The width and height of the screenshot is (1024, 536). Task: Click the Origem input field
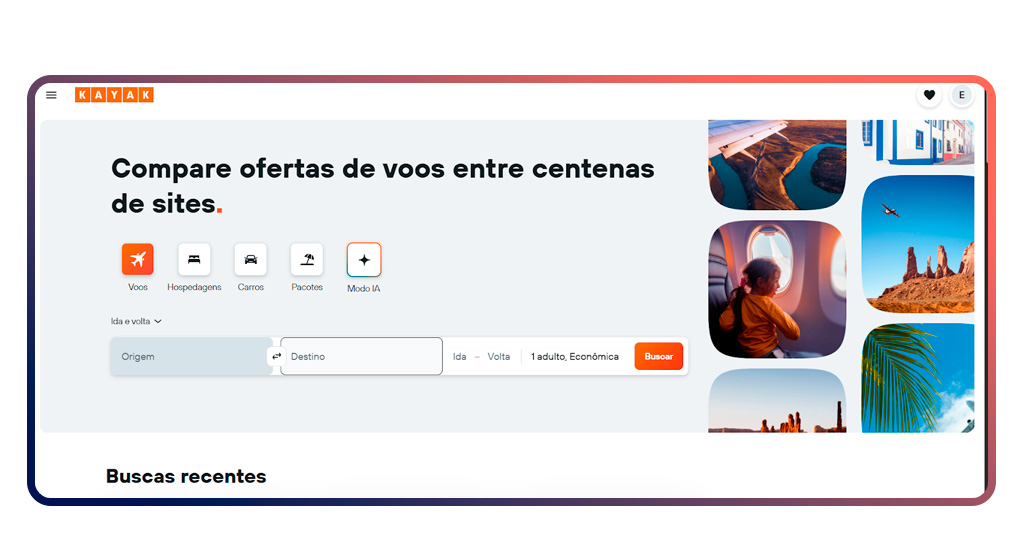point(191,356)
